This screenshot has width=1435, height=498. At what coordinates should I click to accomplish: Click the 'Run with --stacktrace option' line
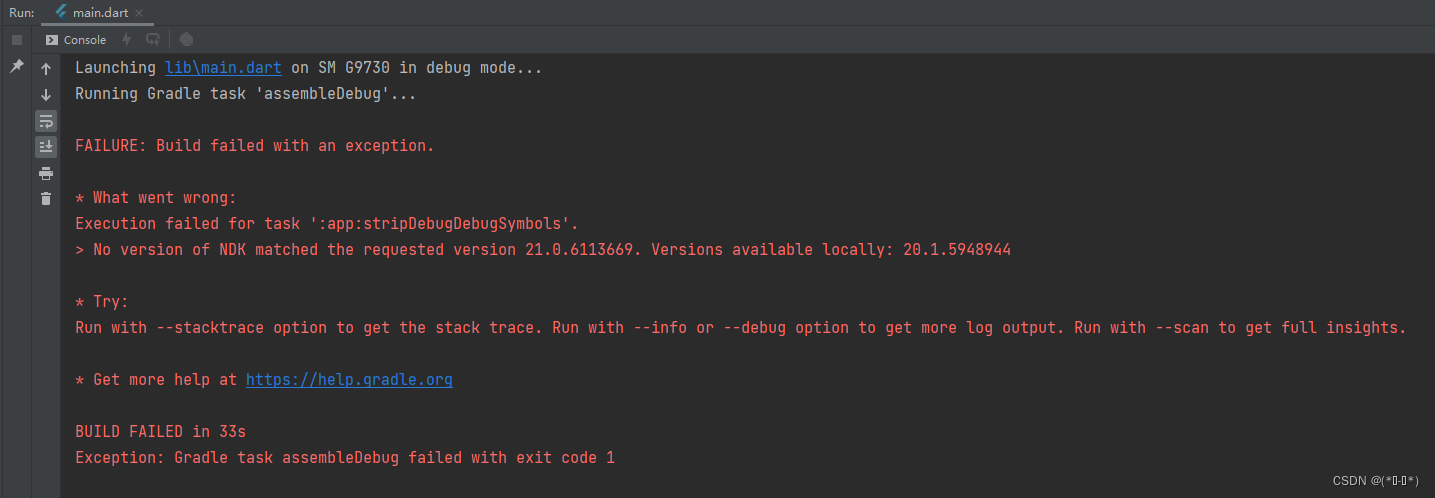[x=741, y=328]
